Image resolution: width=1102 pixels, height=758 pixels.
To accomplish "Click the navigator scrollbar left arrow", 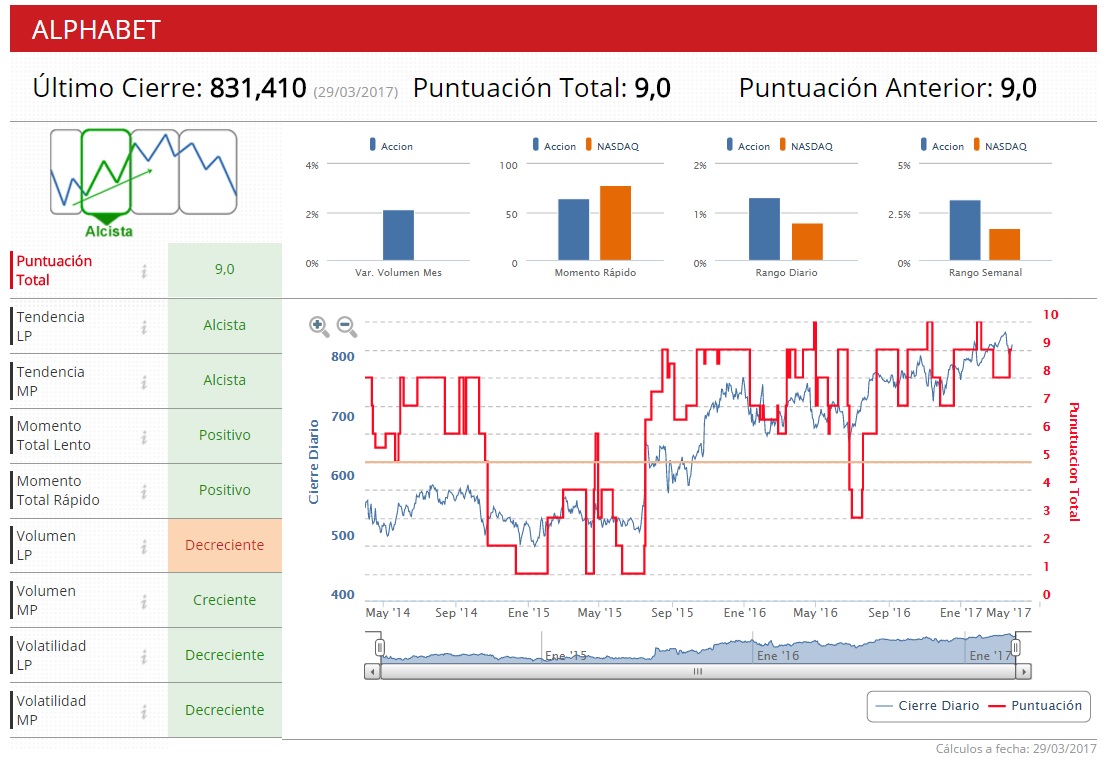I will pyautogui.click(x=372, y=672).
